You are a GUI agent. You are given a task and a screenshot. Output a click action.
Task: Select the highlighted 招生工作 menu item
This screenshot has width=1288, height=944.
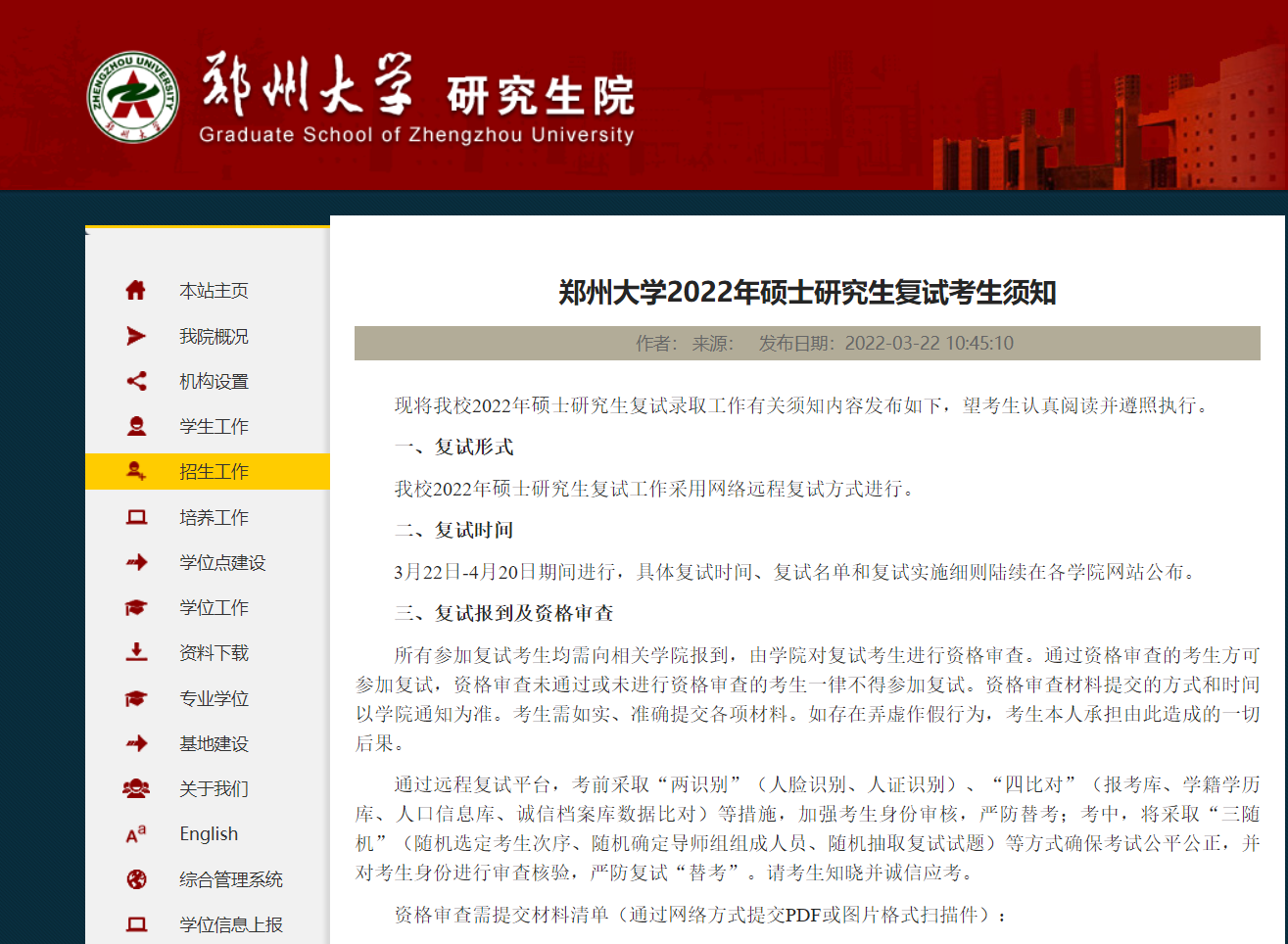(208, 471)
